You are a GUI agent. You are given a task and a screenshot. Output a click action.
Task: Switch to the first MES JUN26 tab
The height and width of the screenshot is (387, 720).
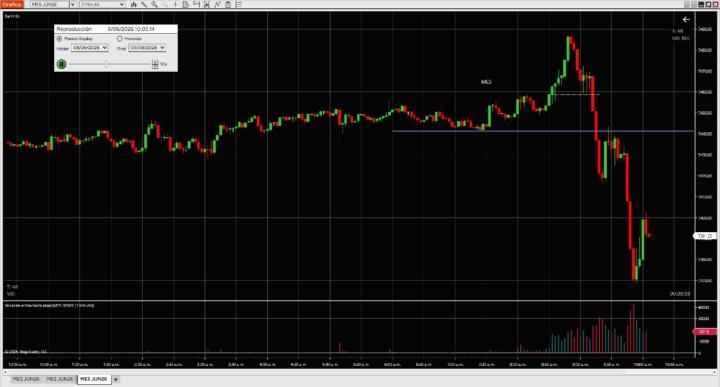click(x=26, y=379)
